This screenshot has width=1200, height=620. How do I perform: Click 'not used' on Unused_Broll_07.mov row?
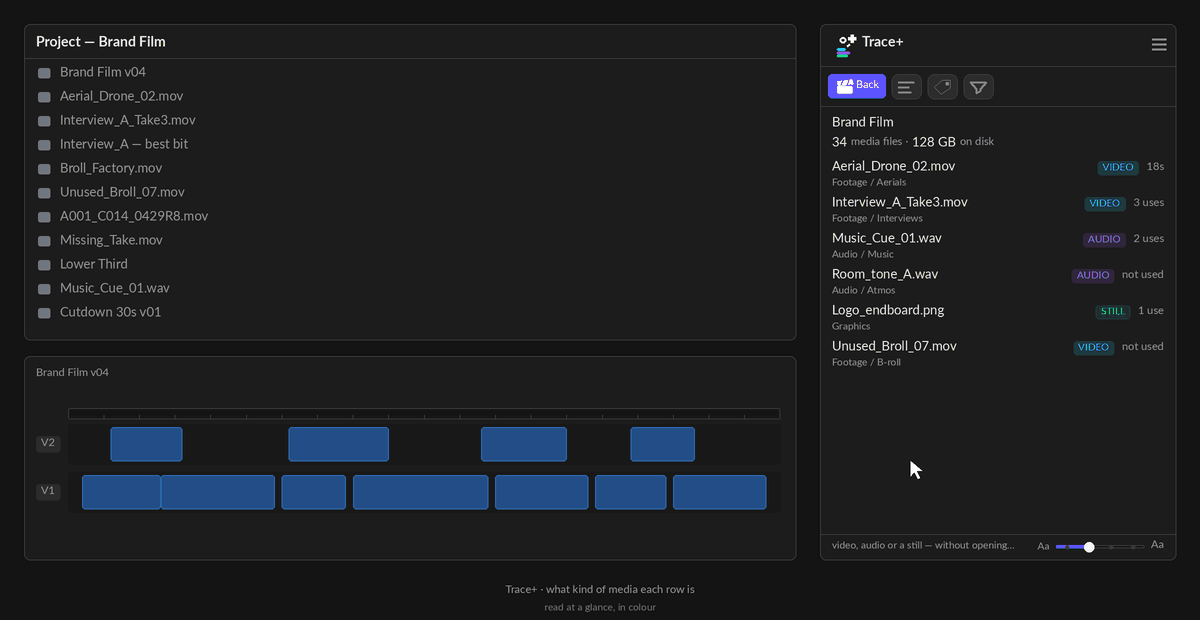coord(1143,347)
